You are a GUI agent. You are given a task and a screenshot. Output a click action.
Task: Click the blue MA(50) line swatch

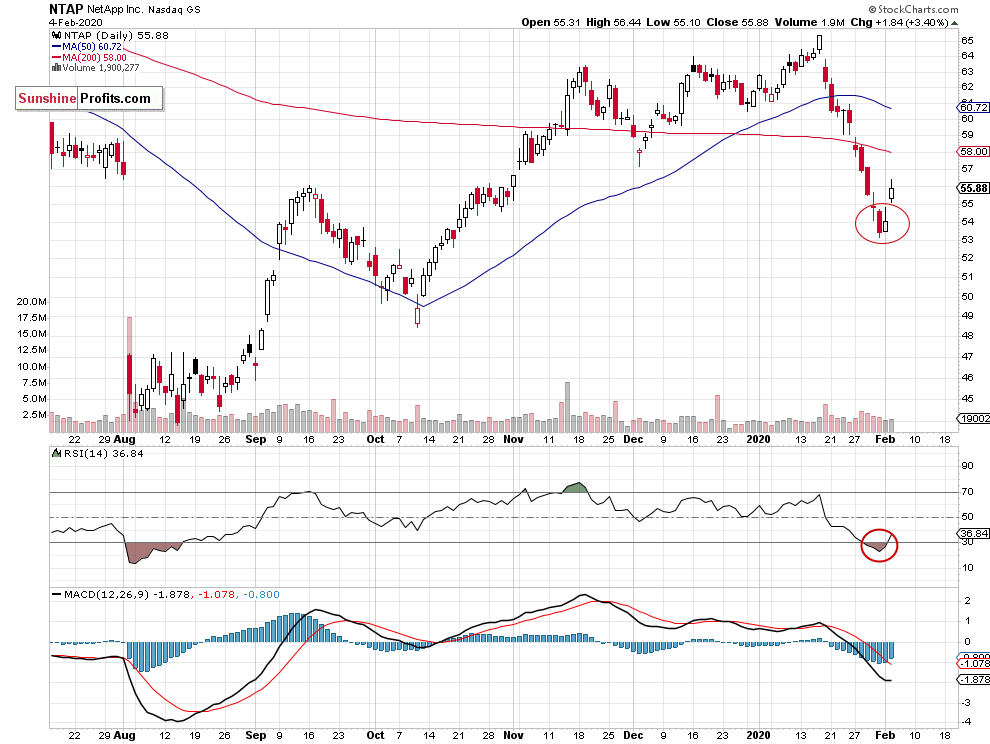[x=56, y=47]
